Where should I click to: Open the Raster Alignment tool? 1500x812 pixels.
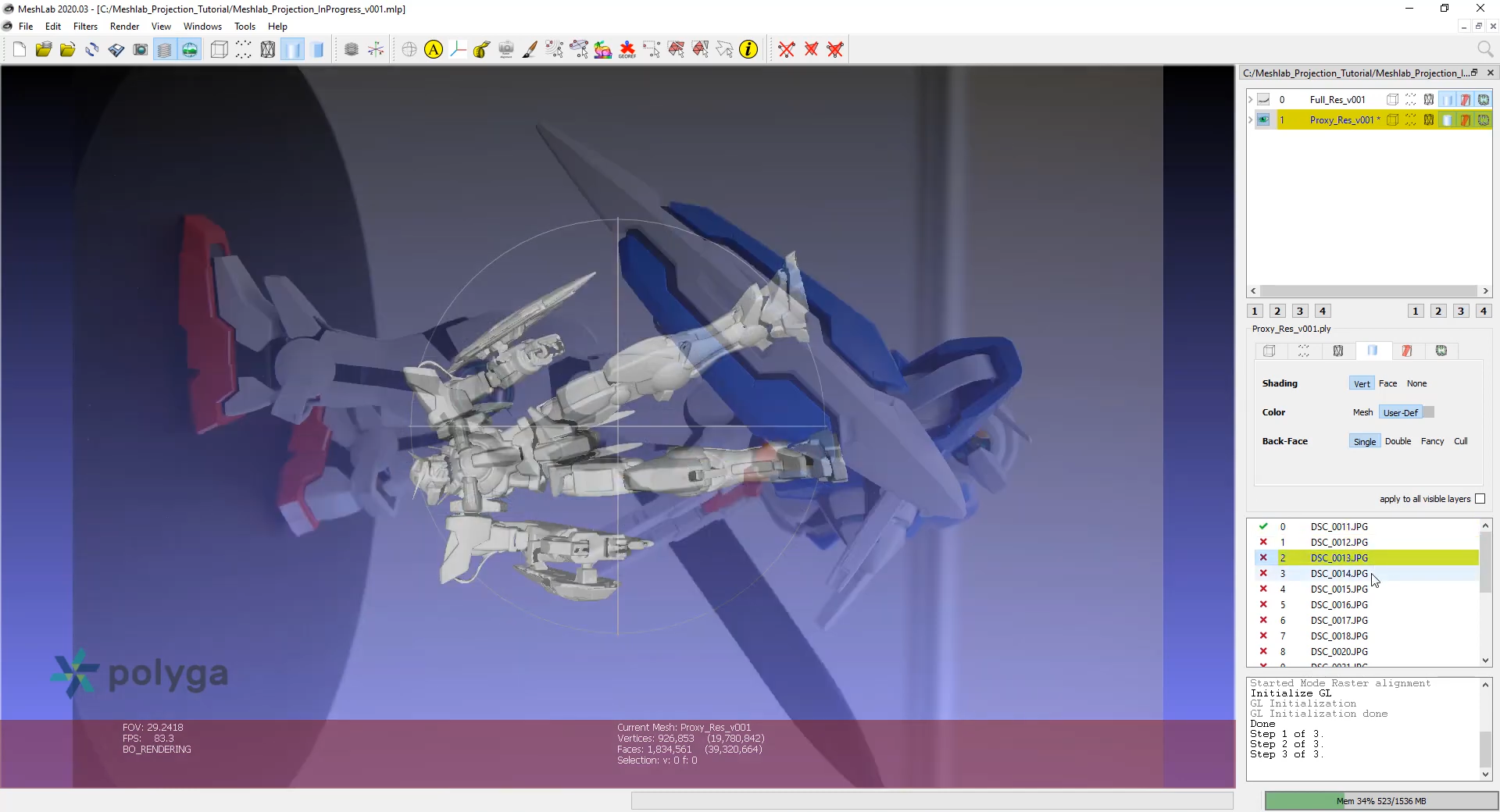pos(506,50)
